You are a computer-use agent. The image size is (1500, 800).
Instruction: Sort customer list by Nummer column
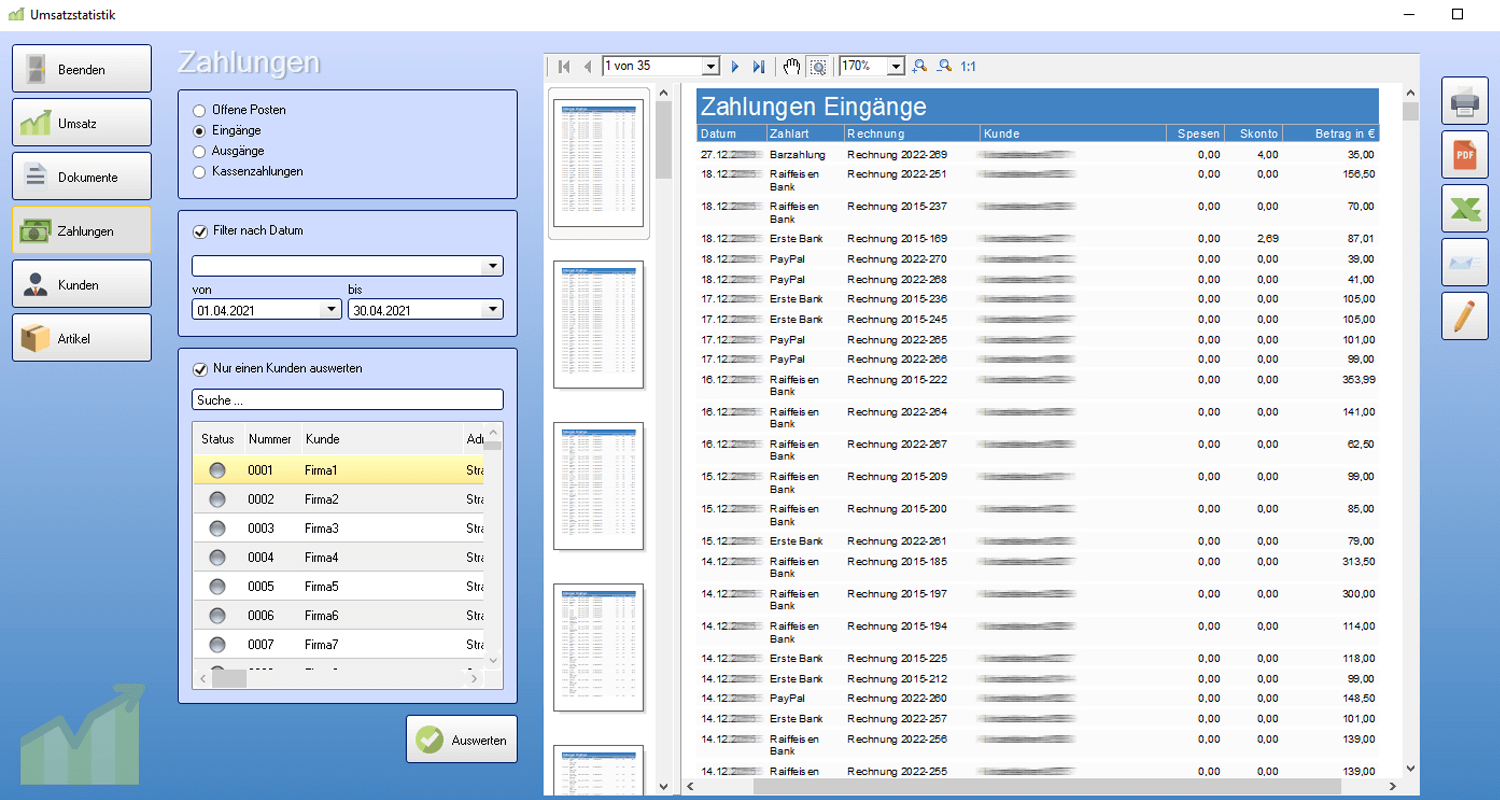click(270, 439)
